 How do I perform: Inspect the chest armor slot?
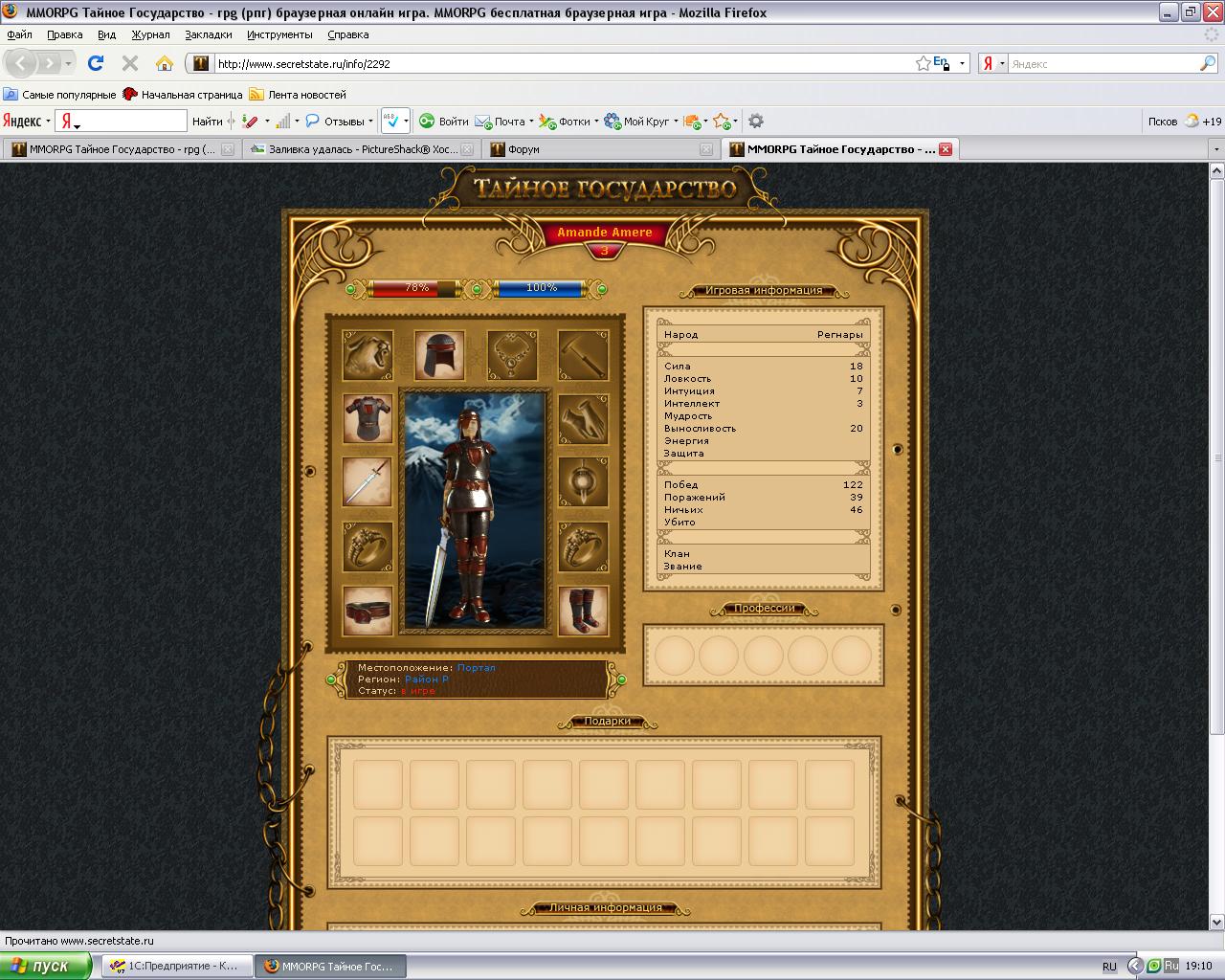coord(367,419)
